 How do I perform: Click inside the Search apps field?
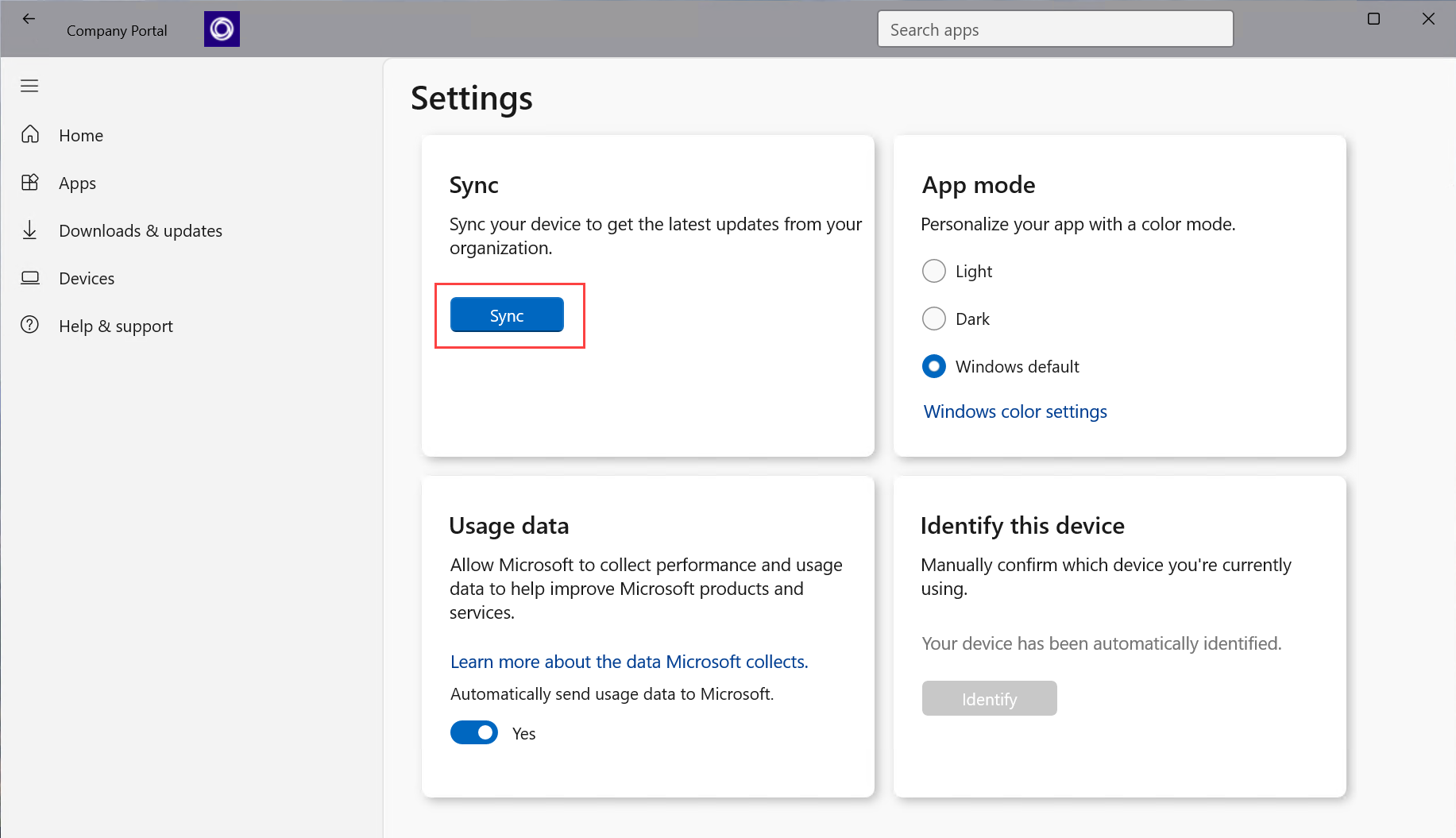coord(1055,29)
